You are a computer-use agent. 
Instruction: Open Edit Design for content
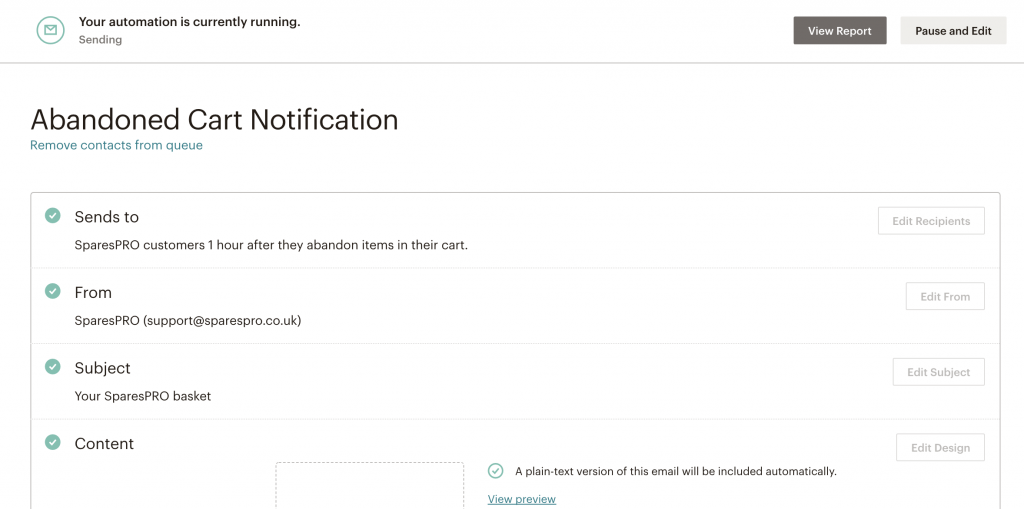[x=940, y=448]
